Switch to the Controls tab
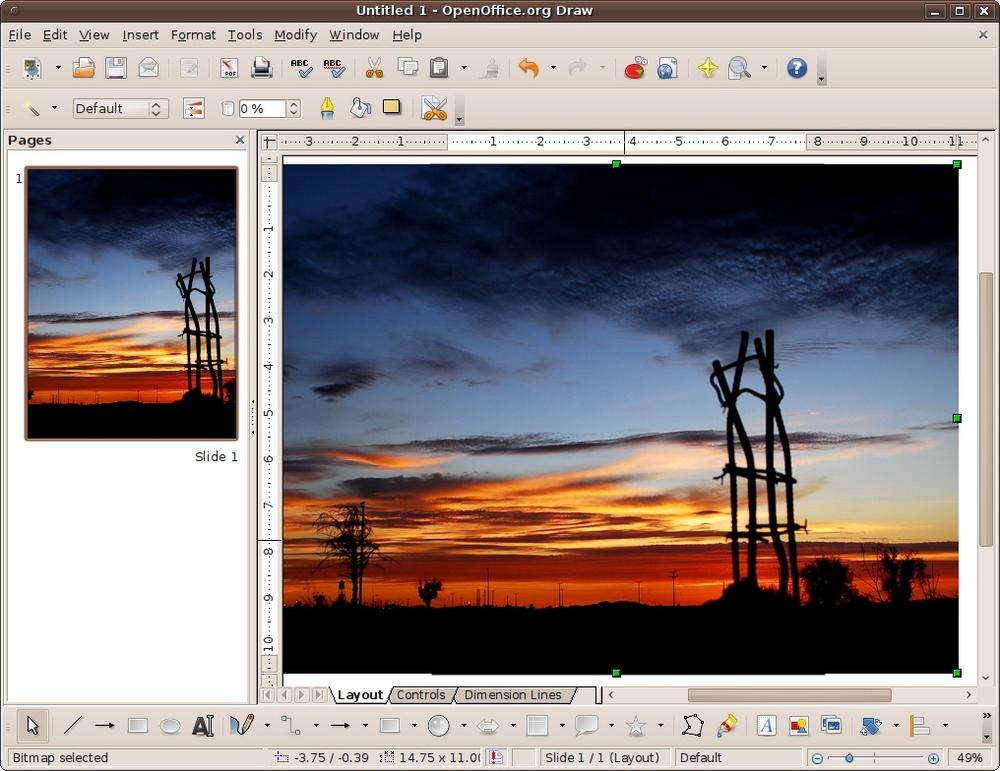 (421, 694)
